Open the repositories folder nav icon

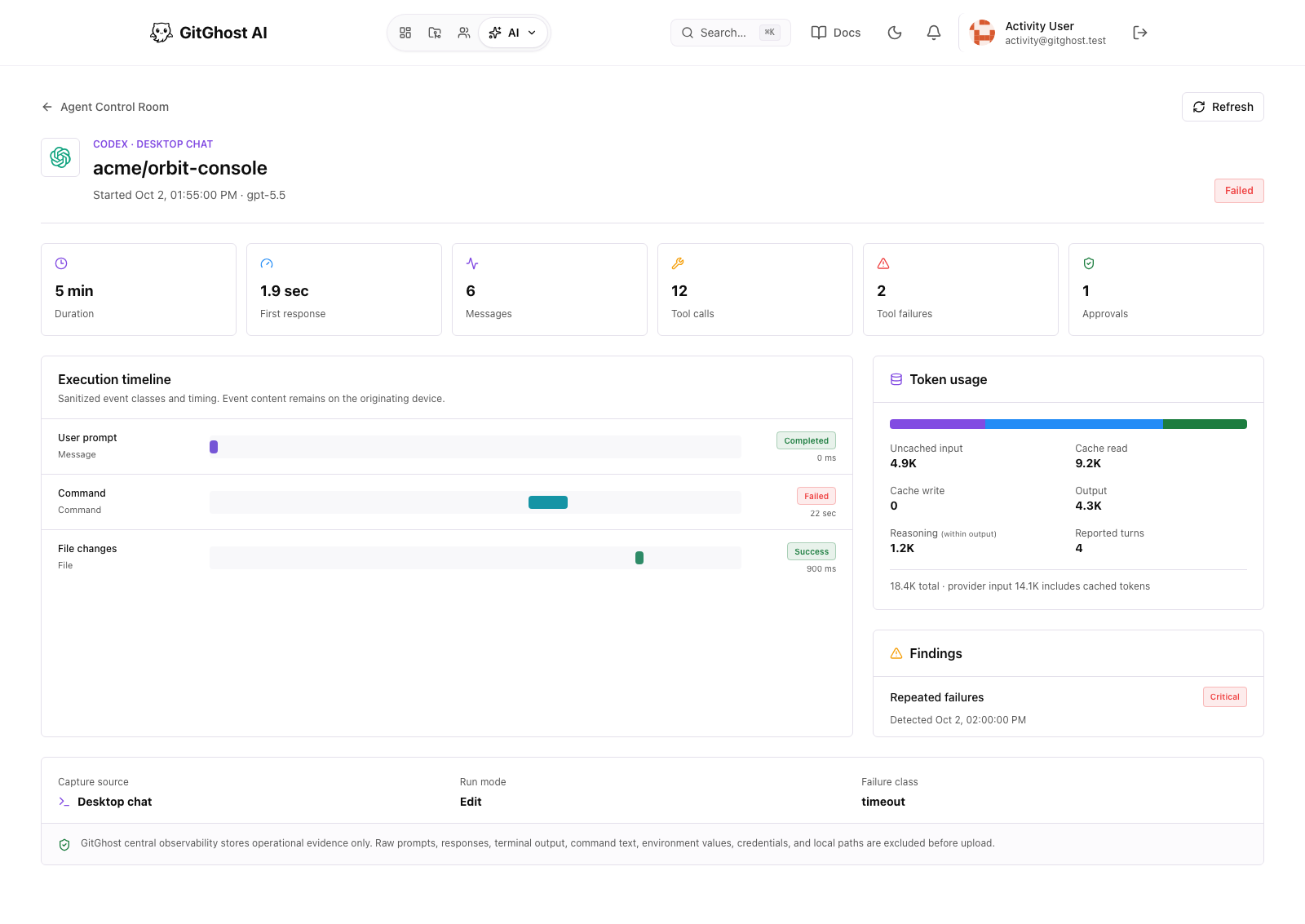tap(435, 33)
